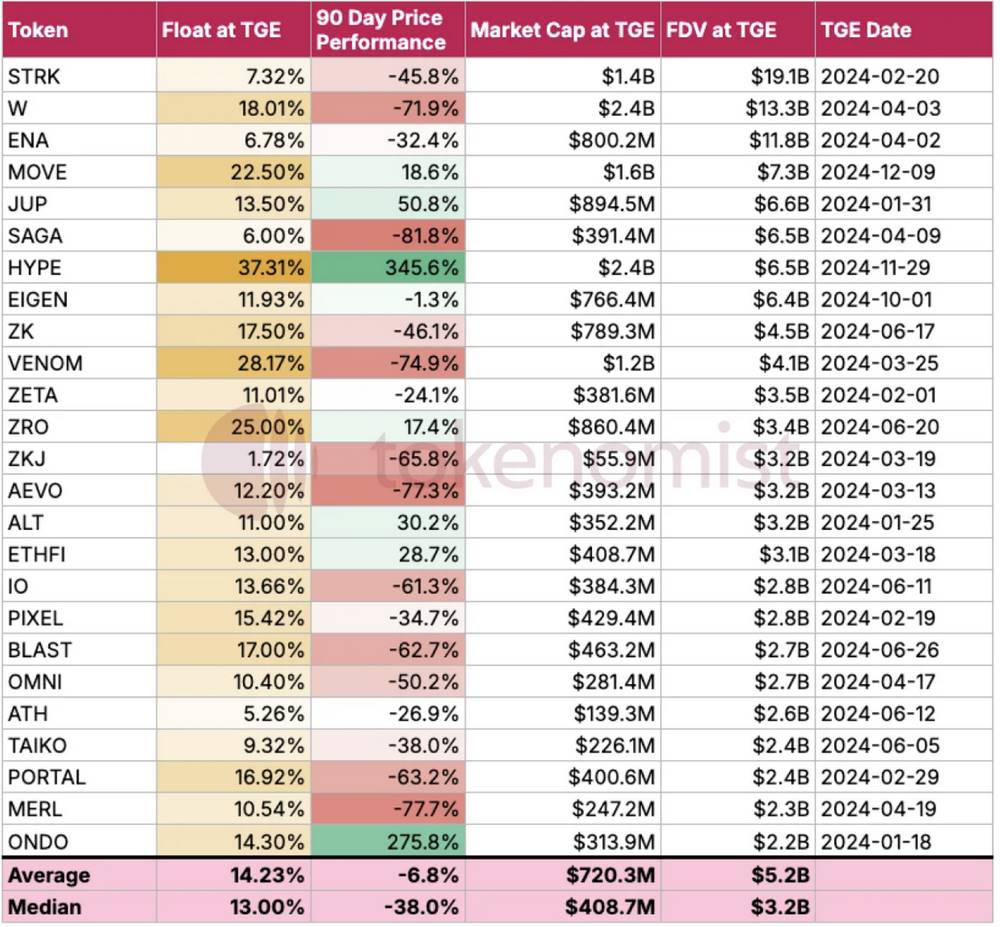Select the Market Cap at TGE header

[563, 29]
